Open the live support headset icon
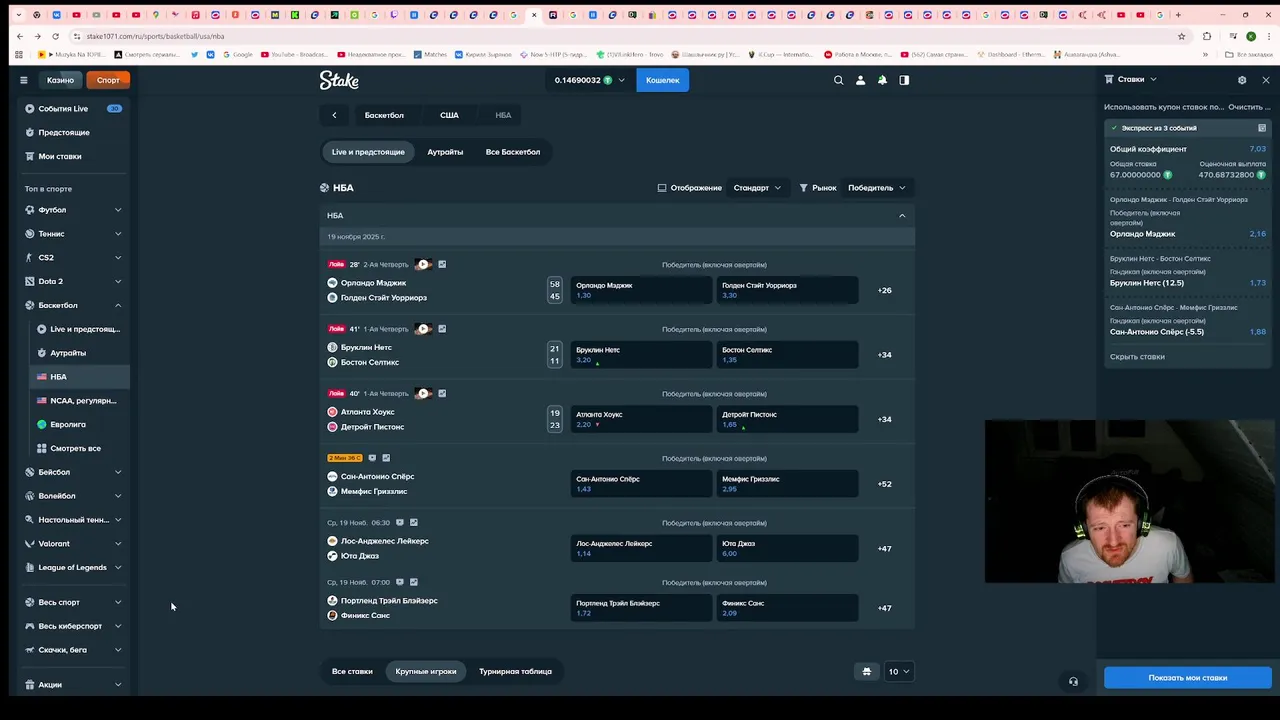The height and width of the screenshot is (720, 1280). (1073, 682)
